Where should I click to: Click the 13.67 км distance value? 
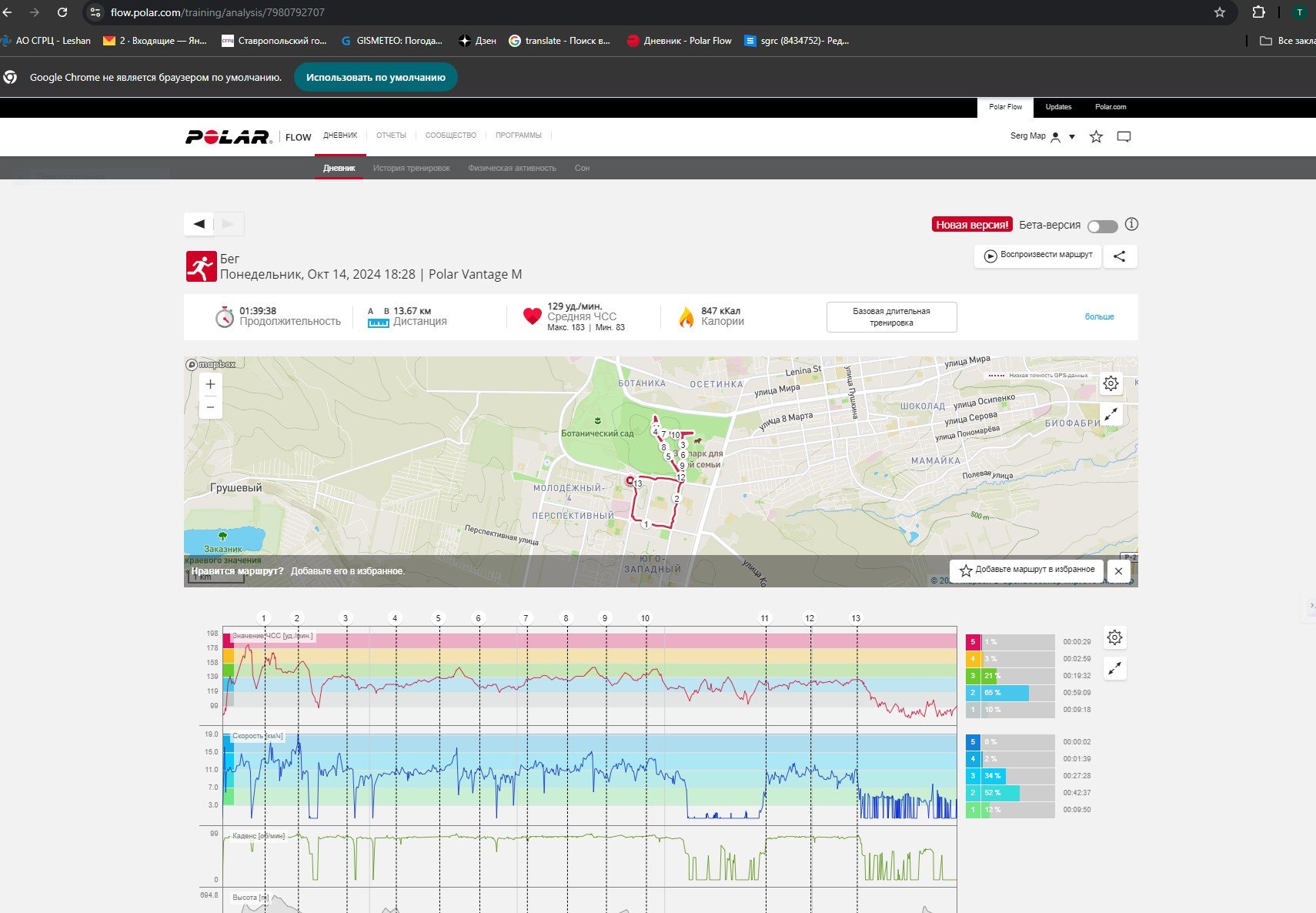click(x=413, y=311)
